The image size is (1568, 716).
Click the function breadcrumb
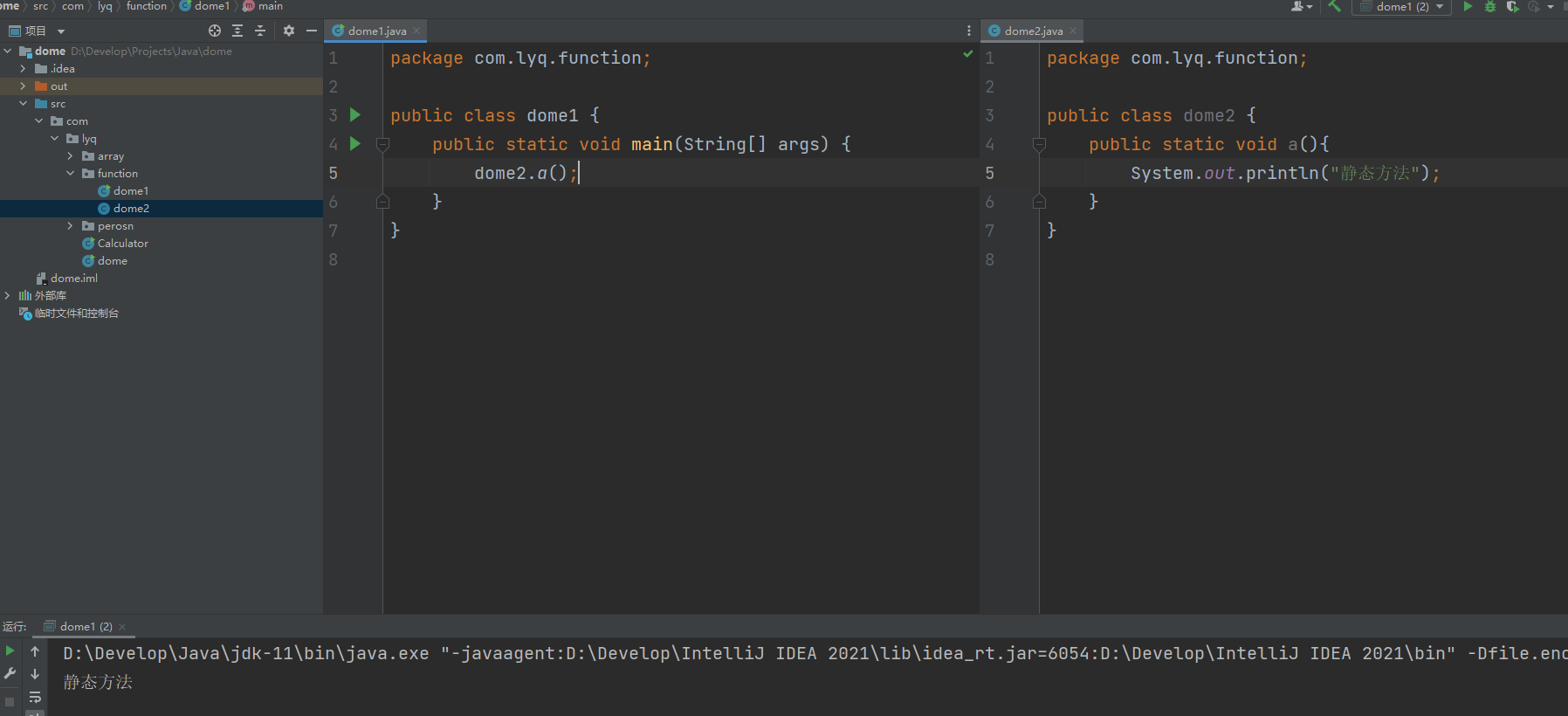coord(147,6)
